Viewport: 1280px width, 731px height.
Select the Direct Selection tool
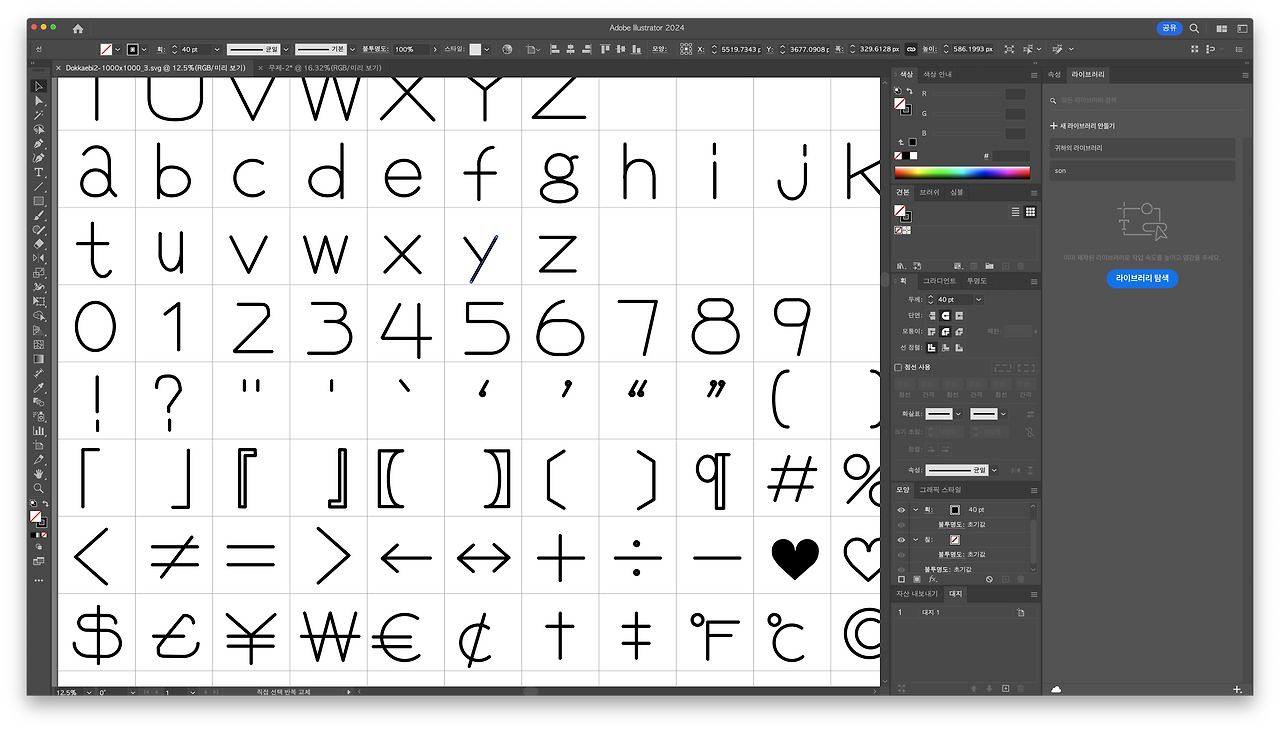point(39,101)
